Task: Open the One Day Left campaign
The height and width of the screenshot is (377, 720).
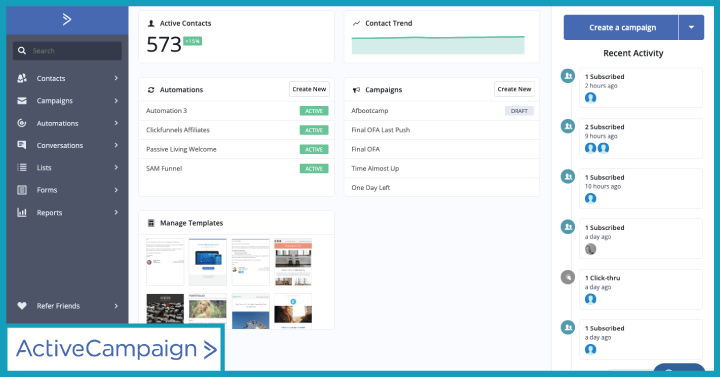Action: pos(442,188)
